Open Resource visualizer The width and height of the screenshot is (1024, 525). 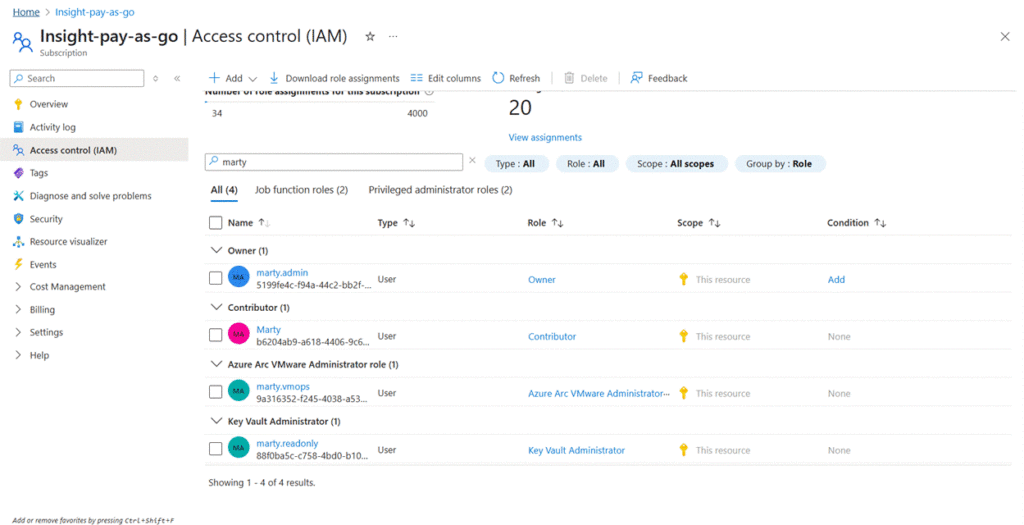(68, 242)
